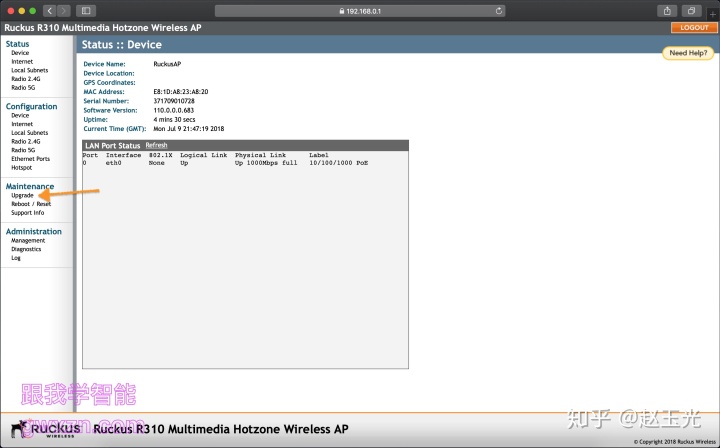Viewport: 720px width, 448px height.
Task: Open Hotspot configuration page
Action: 22,168
